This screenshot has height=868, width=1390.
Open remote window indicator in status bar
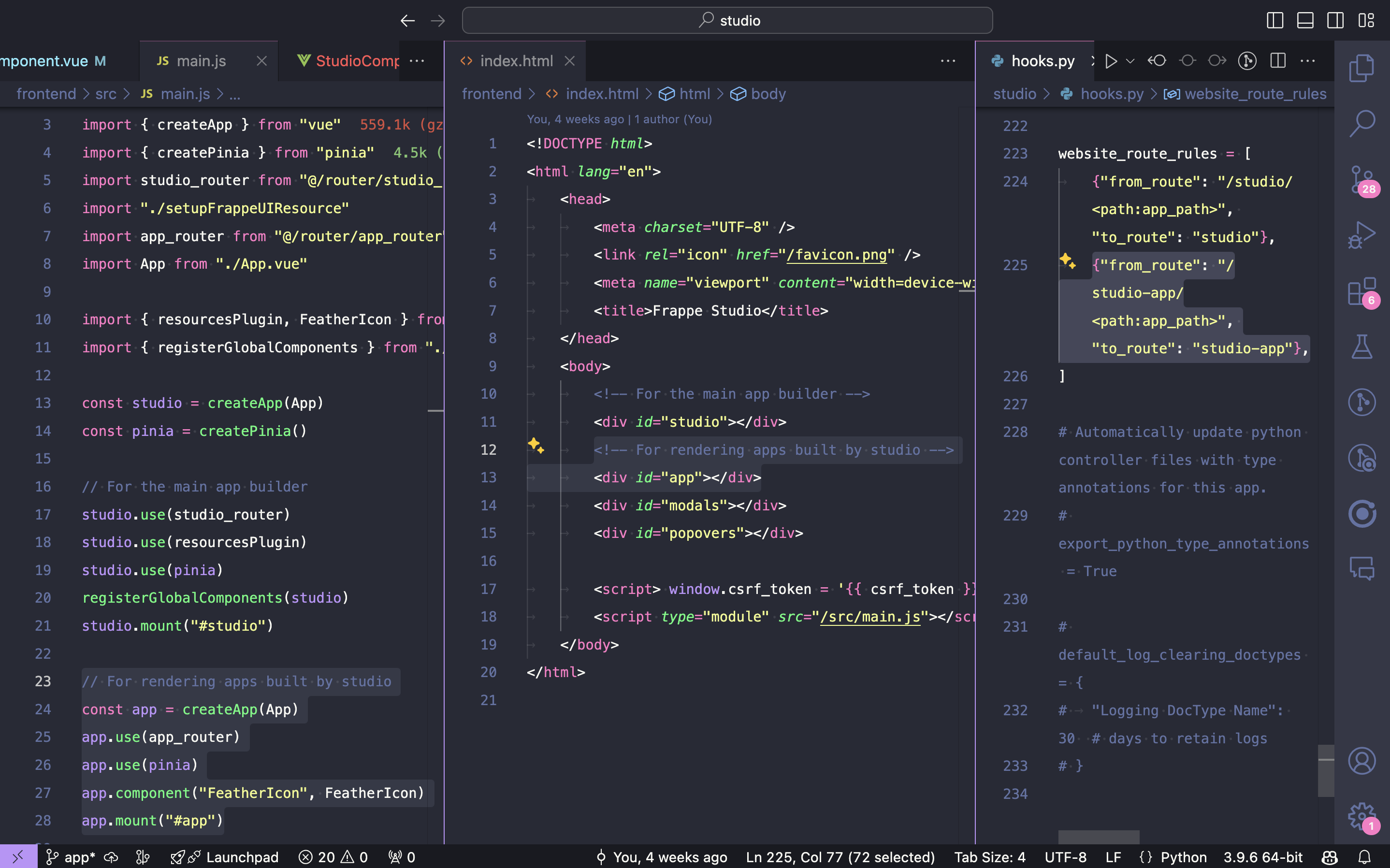pos(18,856)
